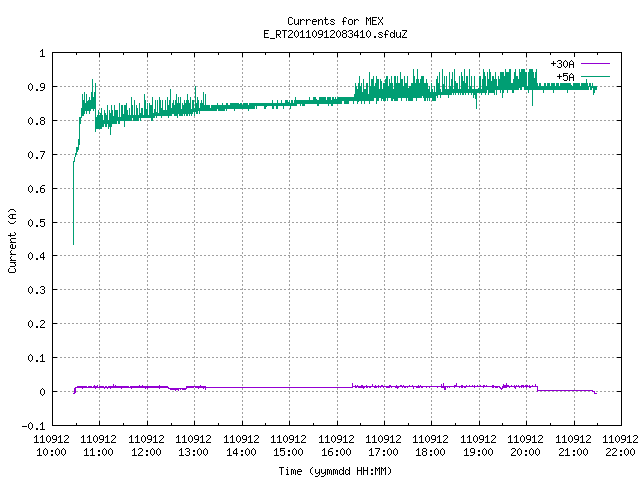The width and height of the screenshot is (640, 480).
Task: Click the y-axis tick label 0.1
Action: point(36,358)
